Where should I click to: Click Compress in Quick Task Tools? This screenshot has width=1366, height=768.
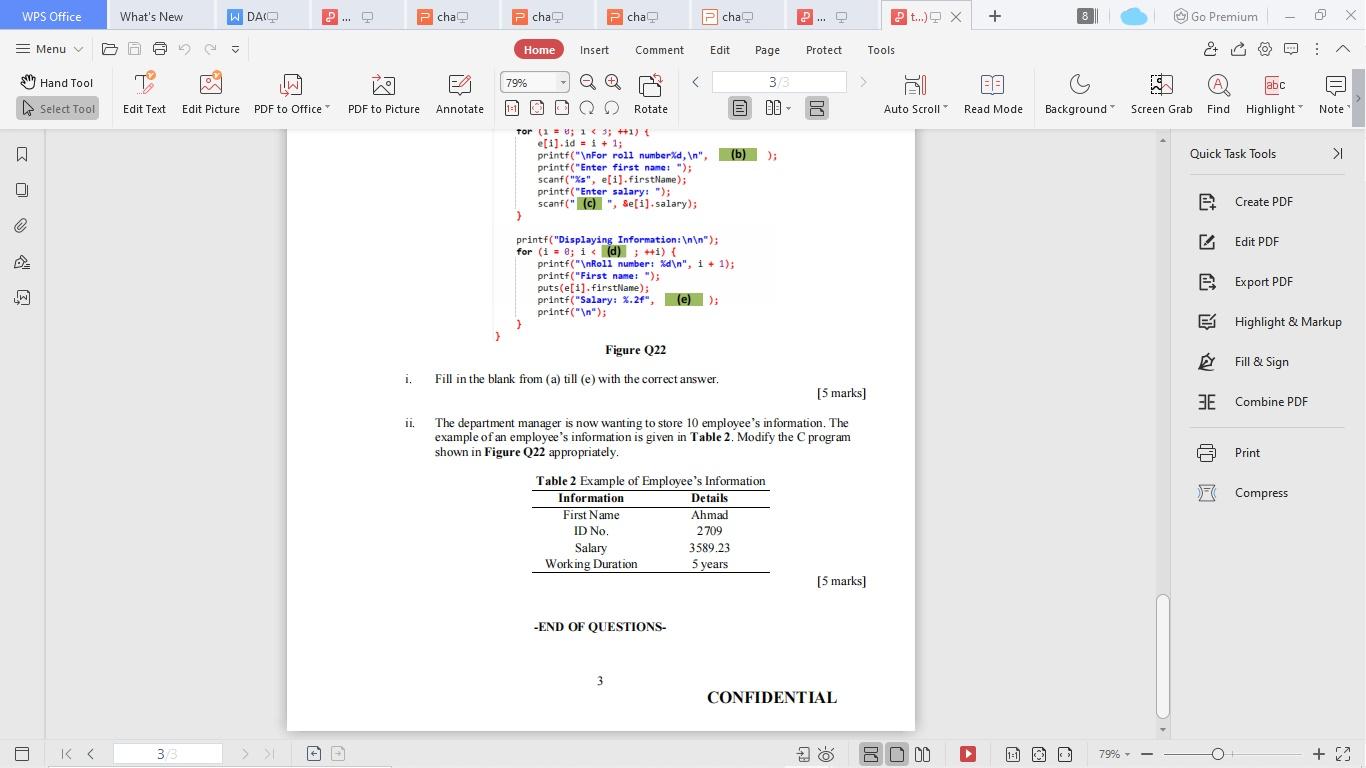[x=1261, y=492]
